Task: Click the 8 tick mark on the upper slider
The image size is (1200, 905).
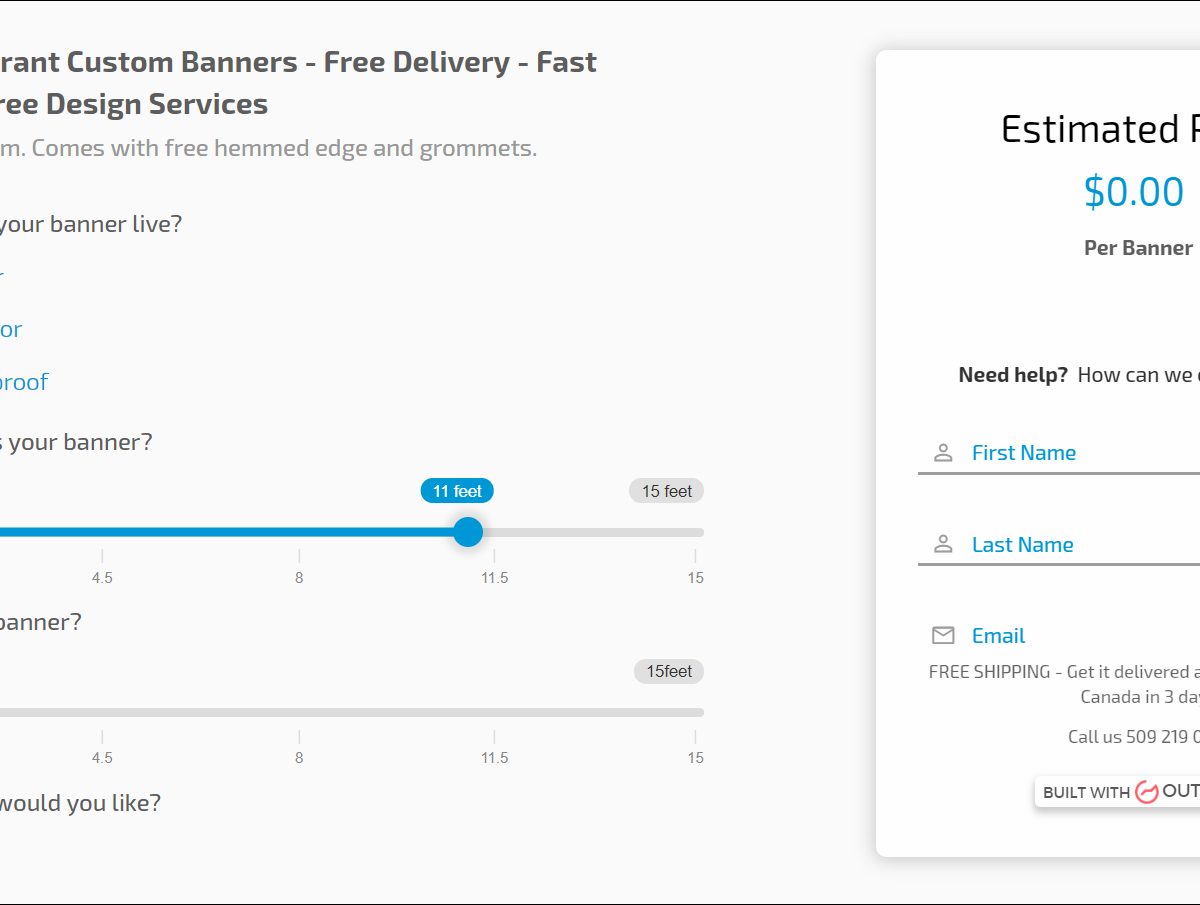Action: pos(299,558)
